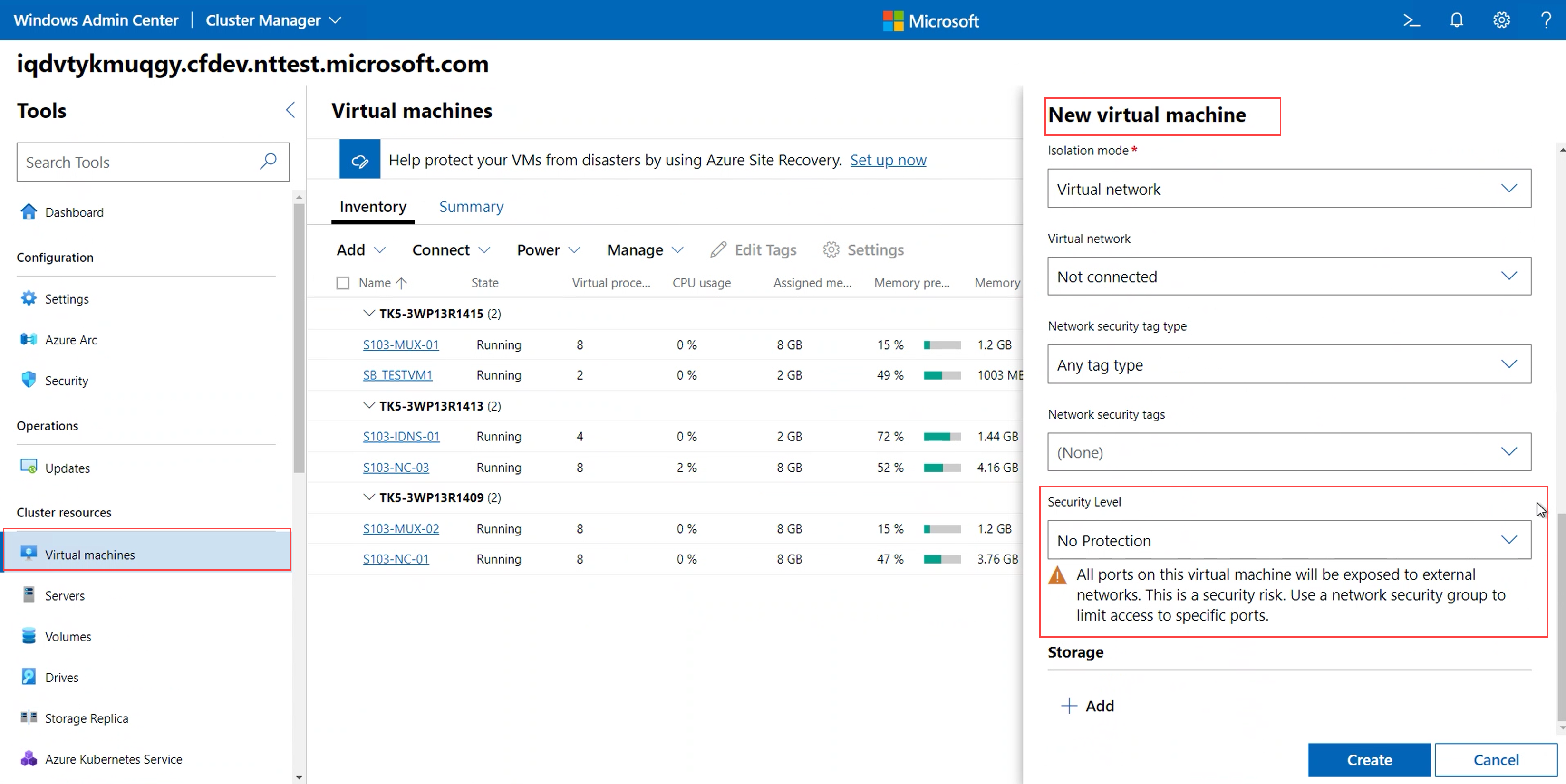Open the Security Level dropdown

(x=1289, y=540)
